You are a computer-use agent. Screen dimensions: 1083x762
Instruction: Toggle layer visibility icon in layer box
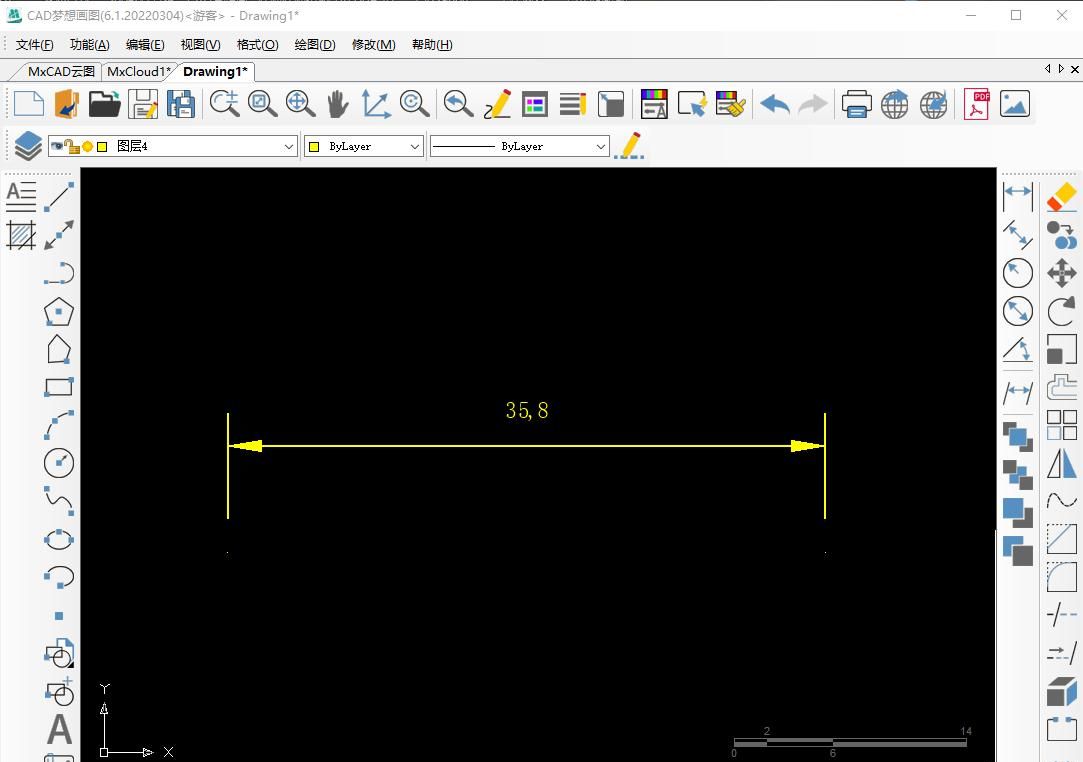[x=57, y=146]
